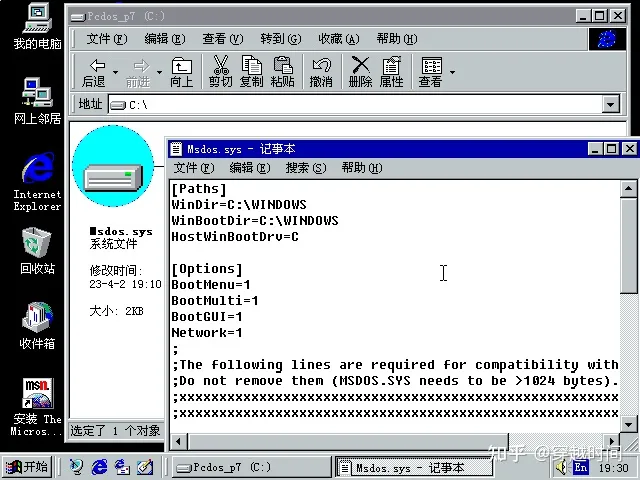Select Inbox (收件箱) desktop icon
The width and height of the screenshot is (640, 480).
tap(37, 326)
